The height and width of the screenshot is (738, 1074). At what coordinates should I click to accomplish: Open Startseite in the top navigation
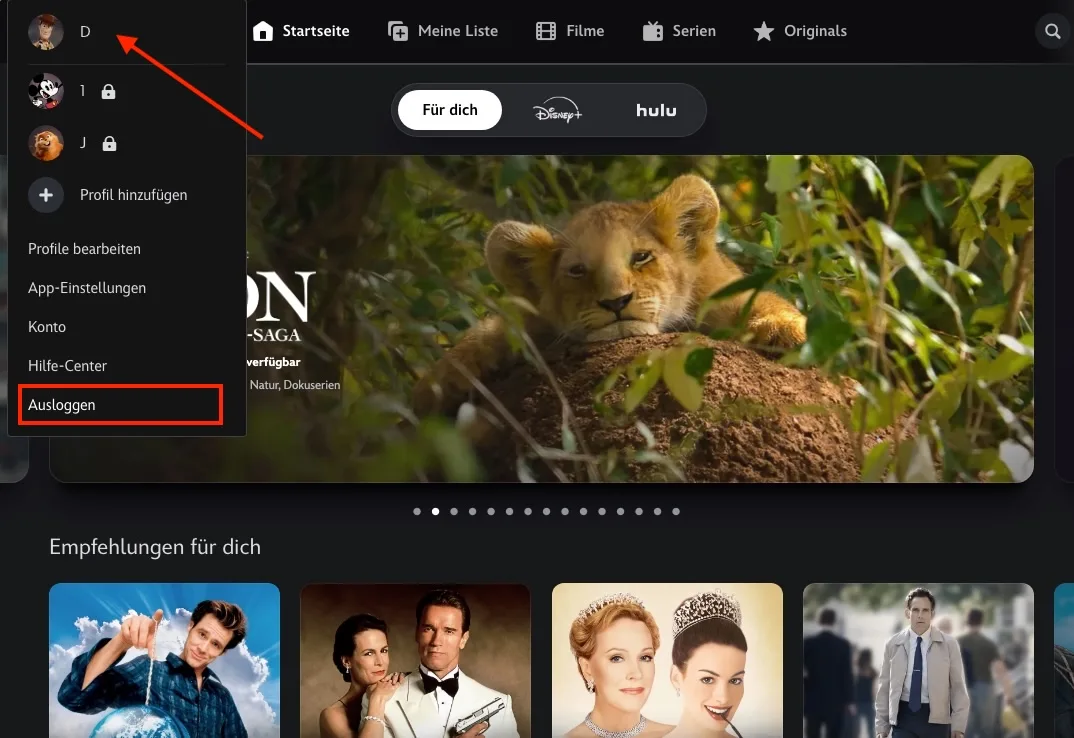pyautogui.click(x=316, y=31)
